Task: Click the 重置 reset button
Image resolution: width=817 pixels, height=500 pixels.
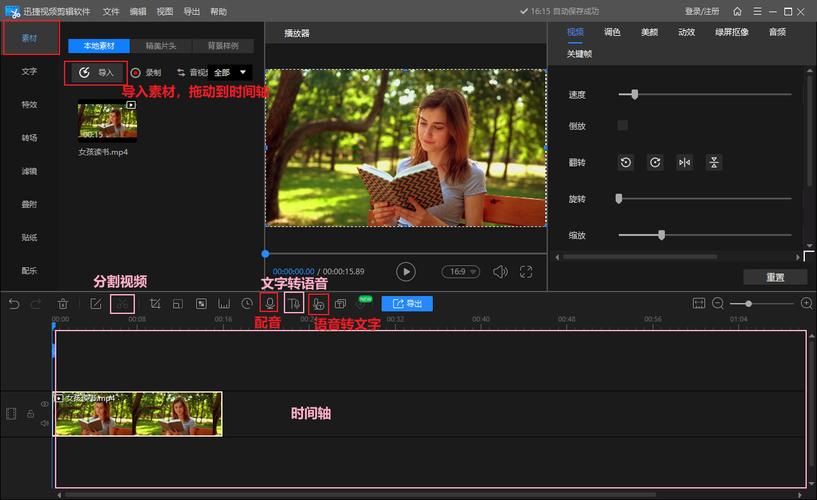Action: [x=774, y=277]
